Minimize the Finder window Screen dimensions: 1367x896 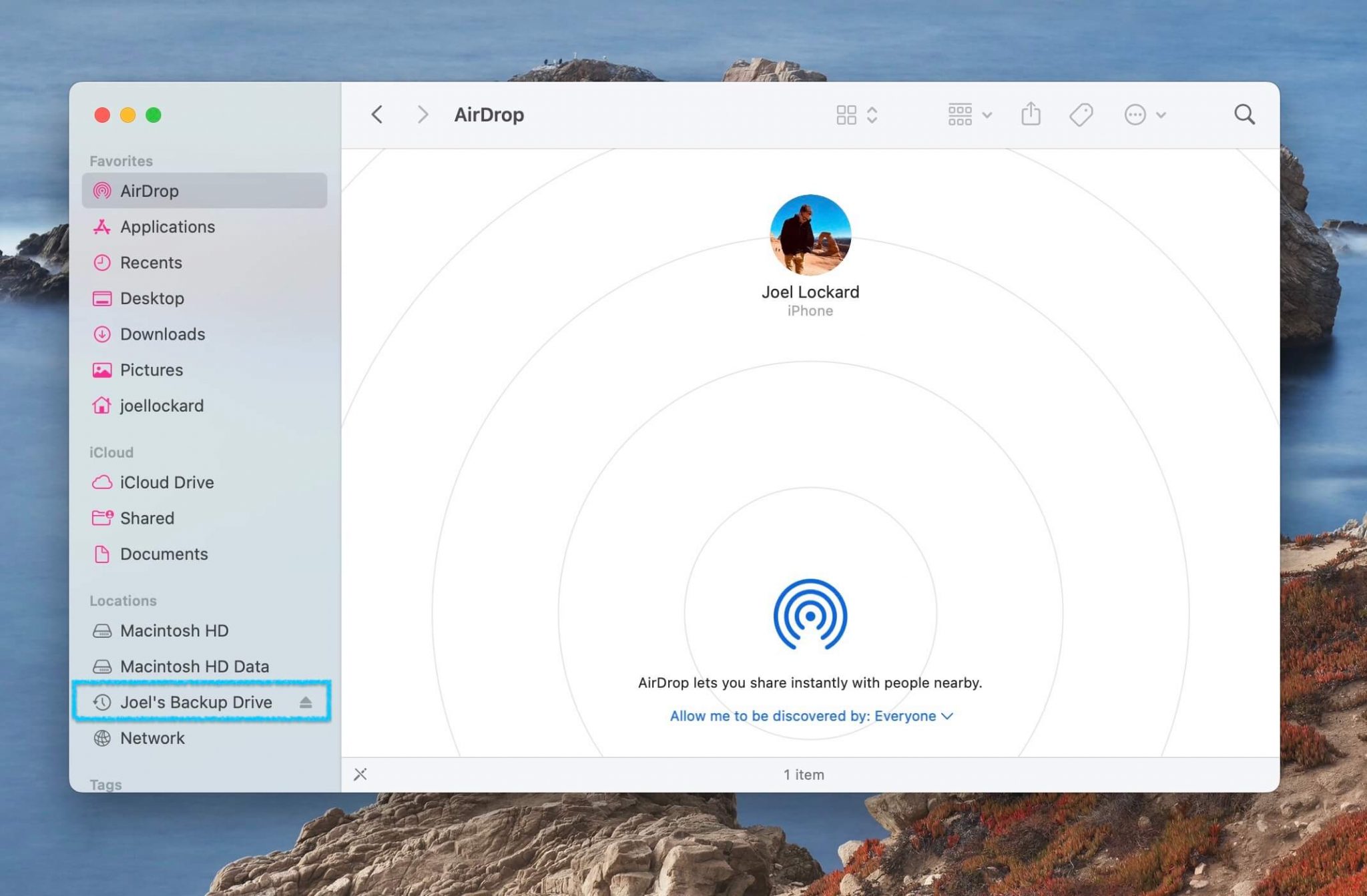(x=127, y=115)
